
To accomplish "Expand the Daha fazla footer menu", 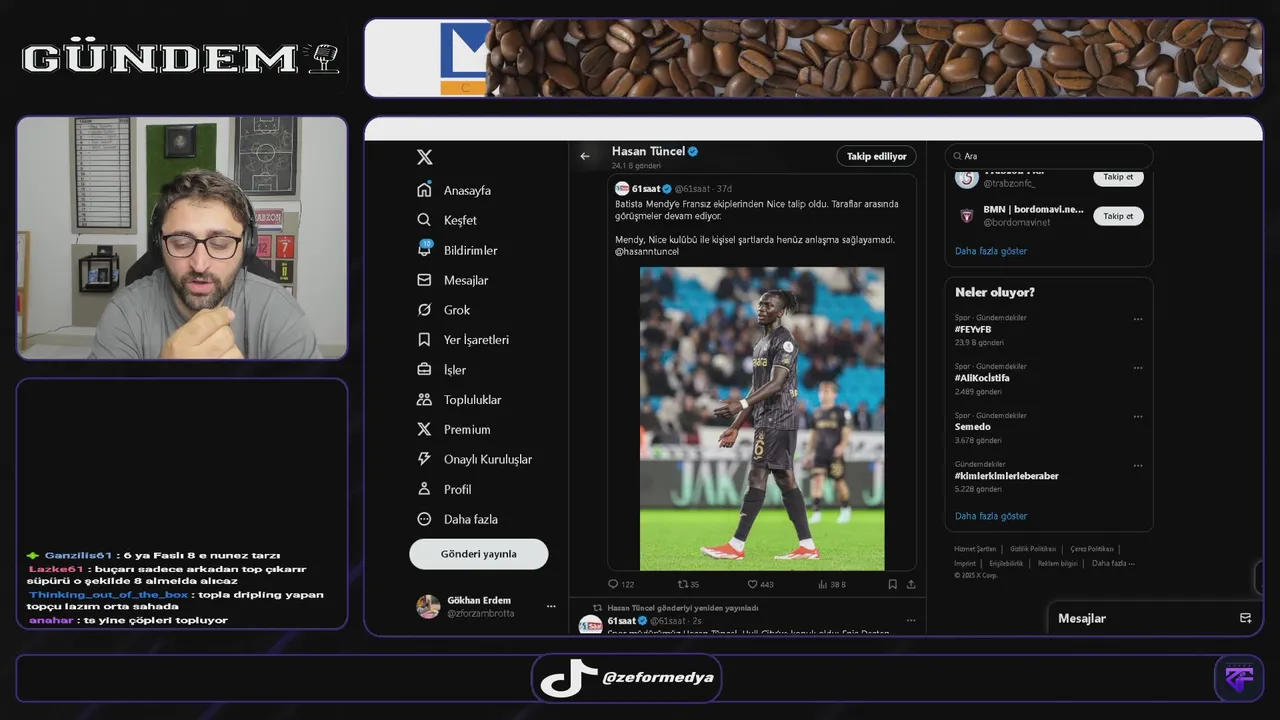I will 1113,563.
